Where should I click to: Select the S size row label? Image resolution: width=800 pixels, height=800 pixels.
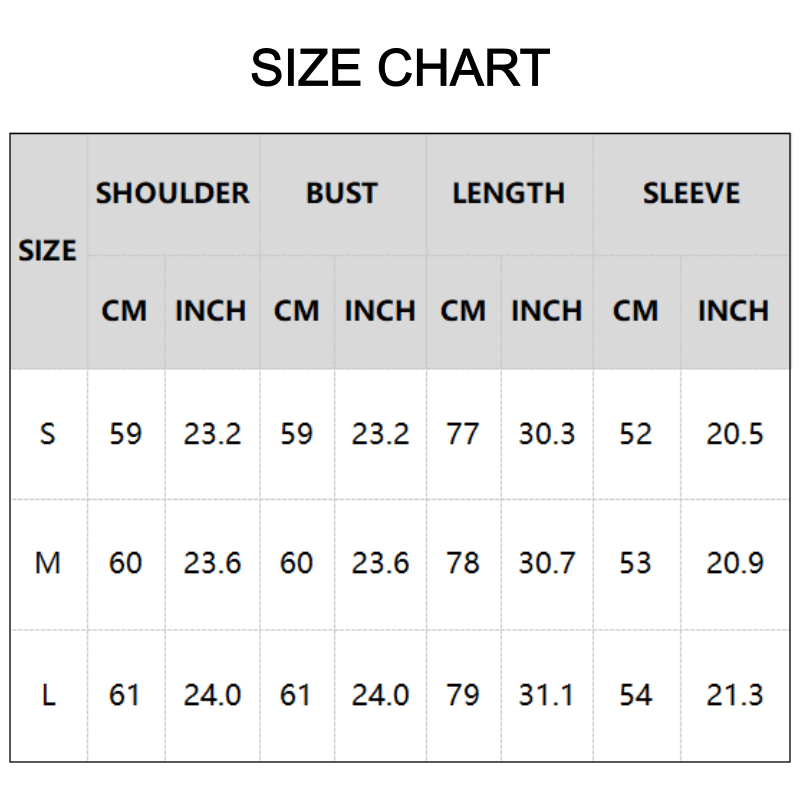[48, 434]
